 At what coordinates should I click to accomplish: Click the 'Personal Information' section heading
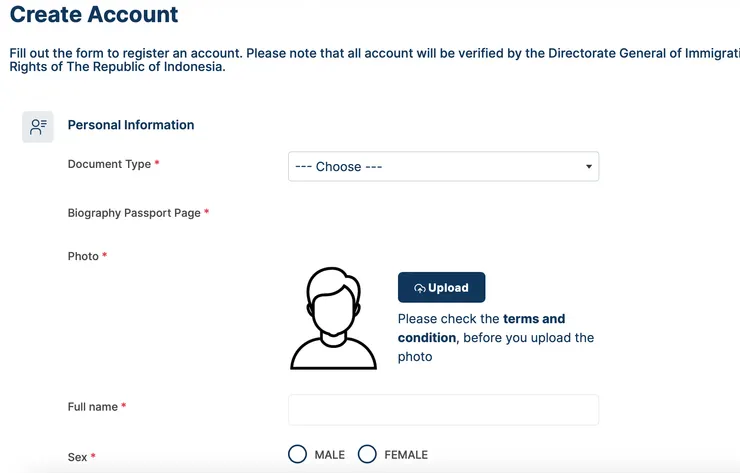pyautogui.click(x=131, y=125)
